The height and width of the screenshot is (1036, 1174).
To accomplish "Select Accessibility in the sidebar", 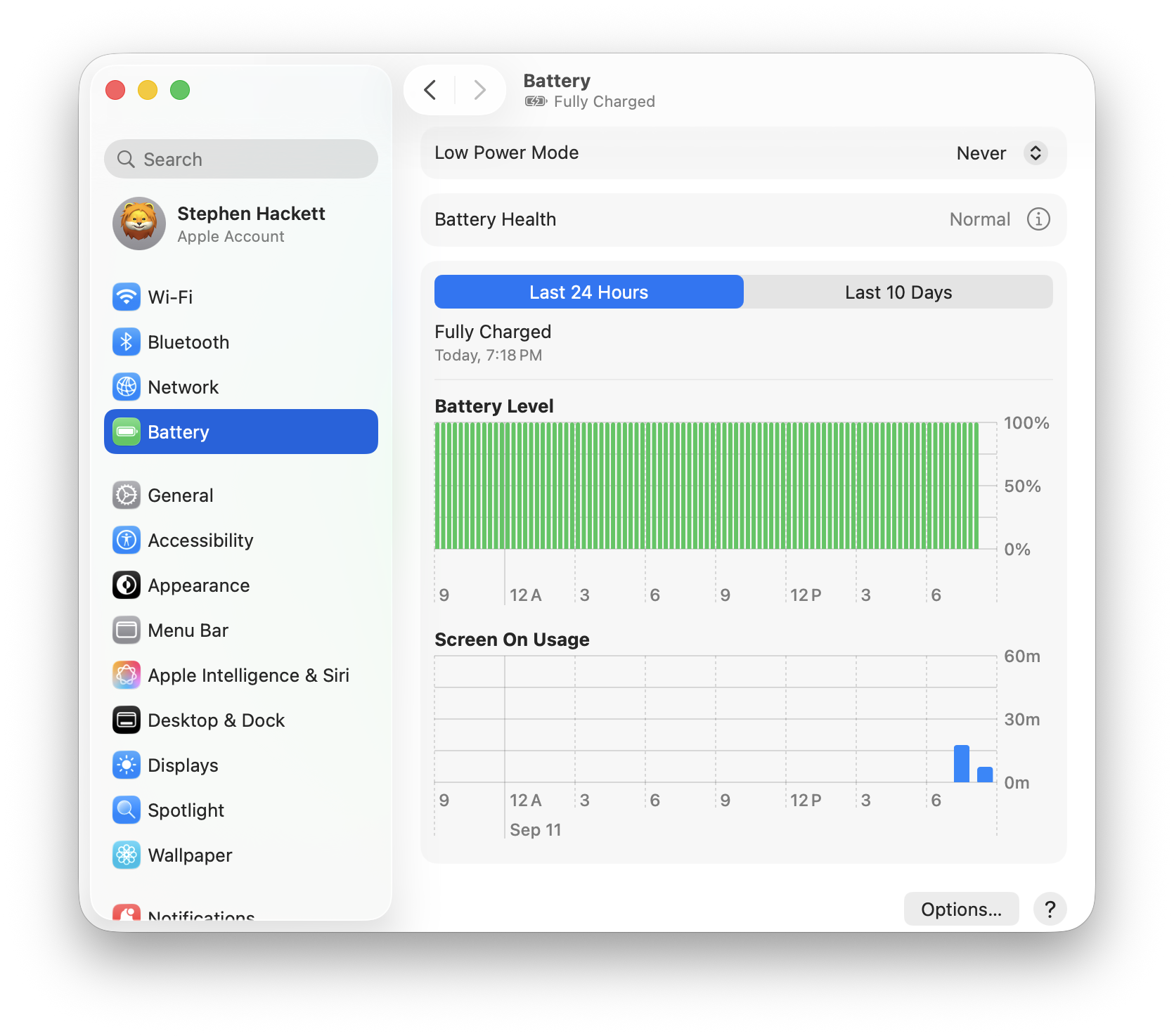I will 241,540.
